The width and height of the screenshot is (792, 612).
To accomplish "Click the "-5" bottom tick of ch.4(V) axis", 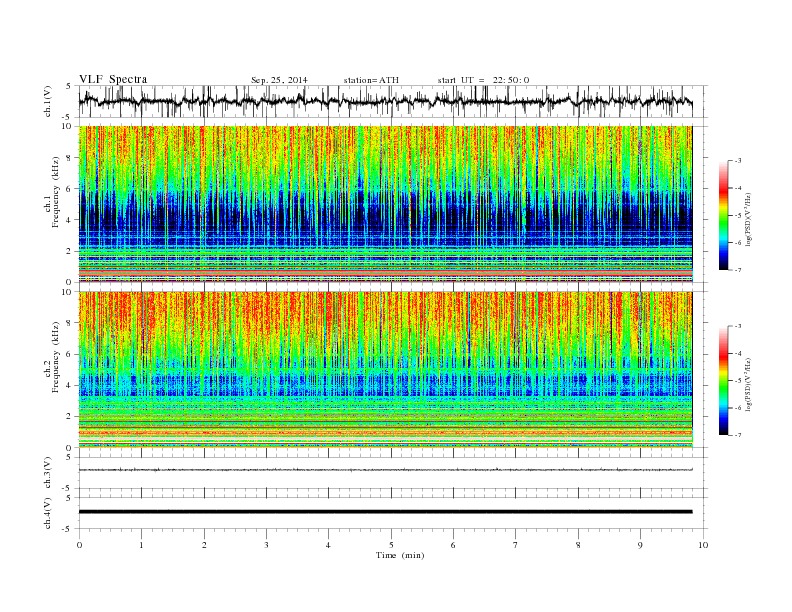I will 68,529.
